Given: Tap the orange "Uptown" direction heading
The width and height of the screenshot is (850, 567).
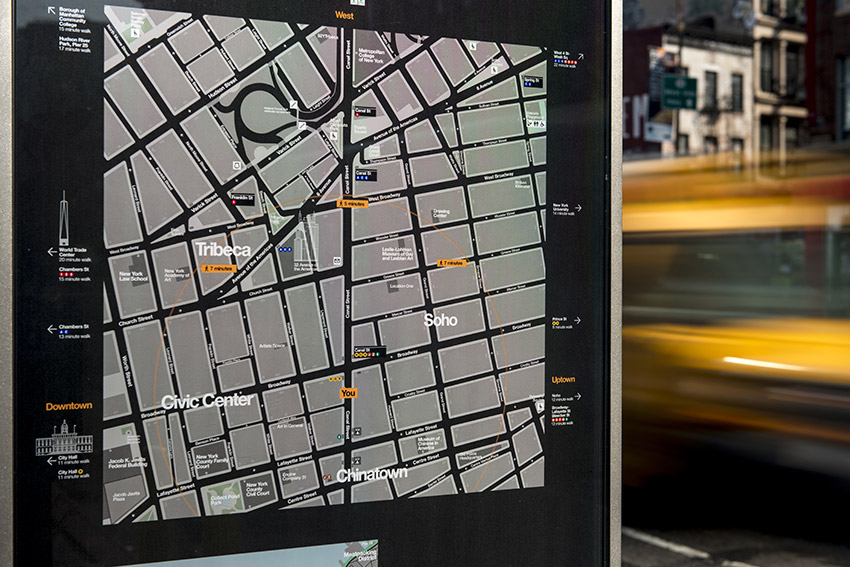Looking at the screenshot, I should 563,379.
